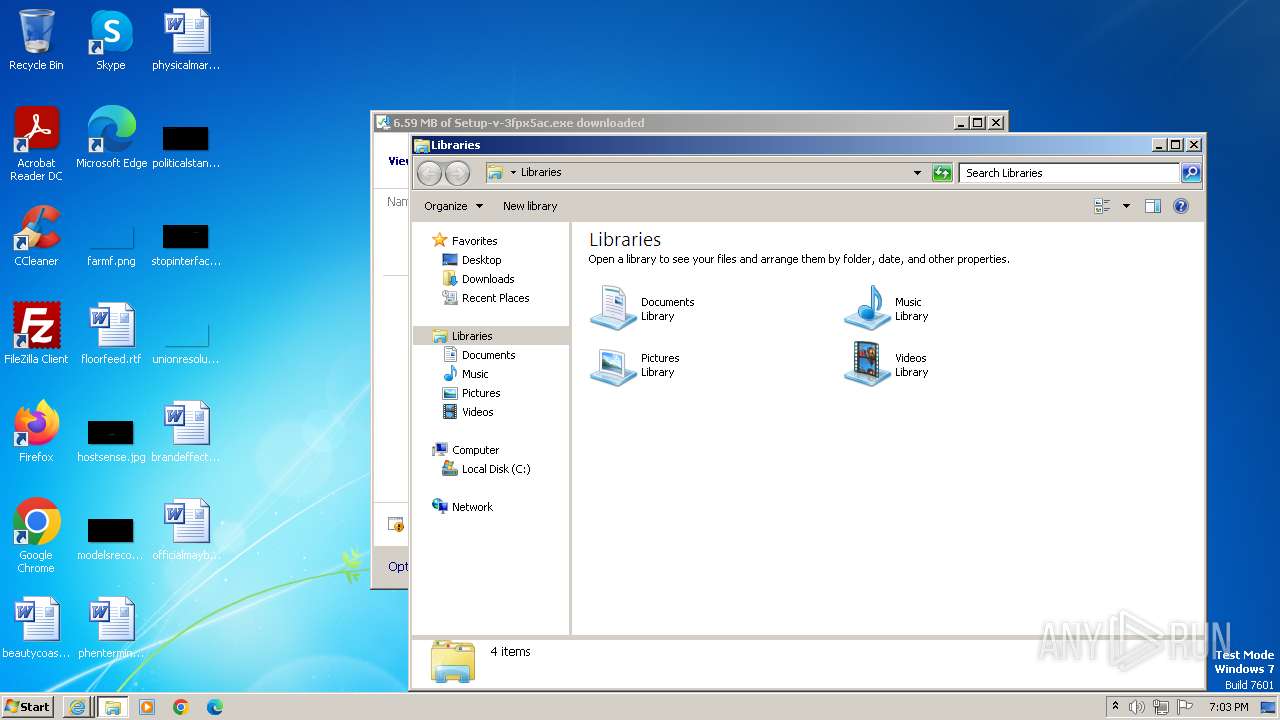
Task: Click Windows Explorer taskbar button
Action: coord(112,707)
